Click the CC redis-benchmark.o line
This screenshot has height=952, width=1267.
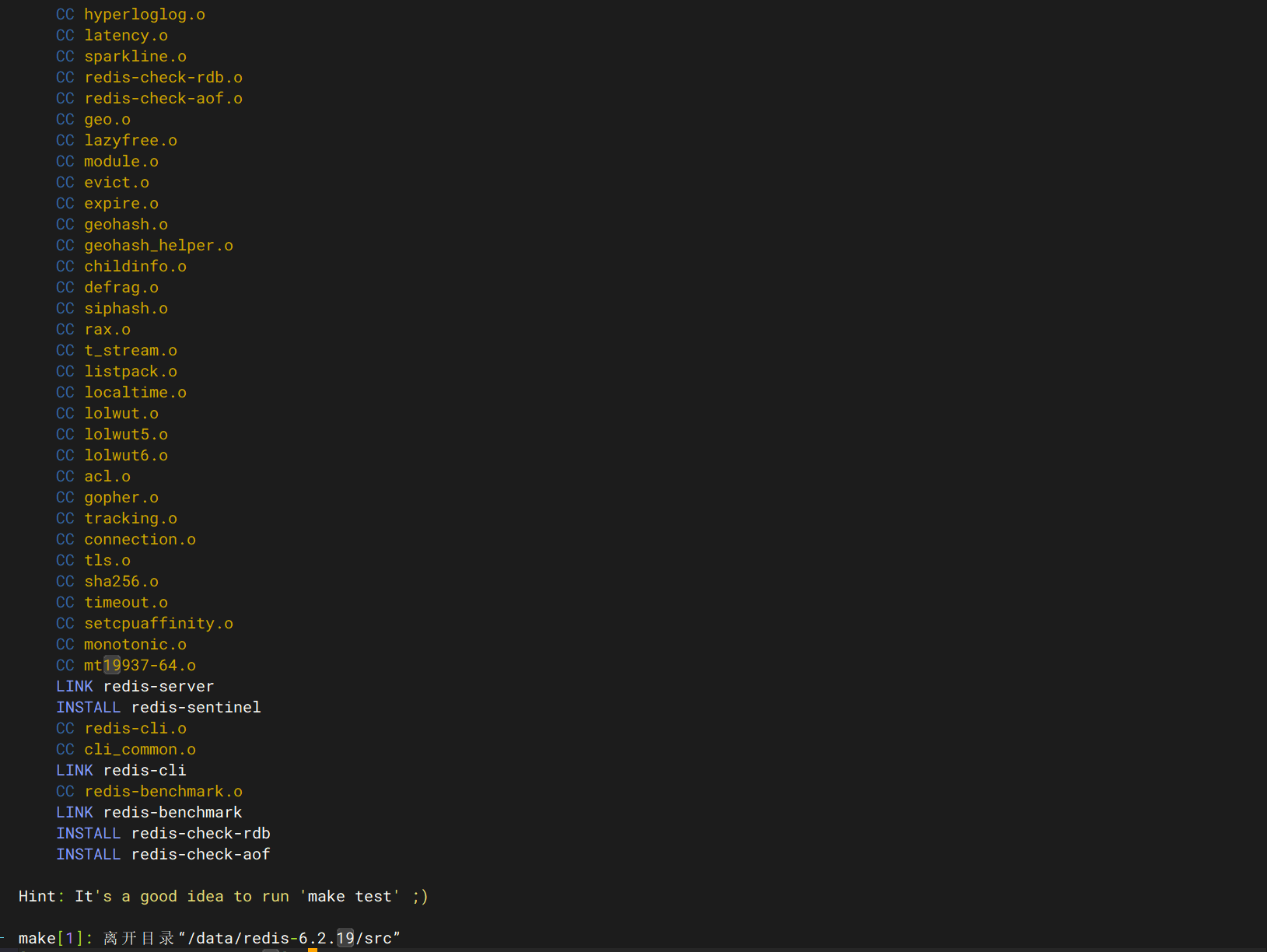pyautogui.click(x=149, y=791)
